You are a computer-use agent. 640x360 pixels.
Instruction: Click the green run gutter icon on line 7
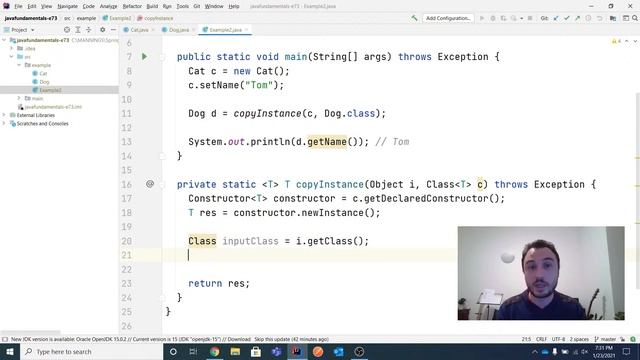pos(144,56)
